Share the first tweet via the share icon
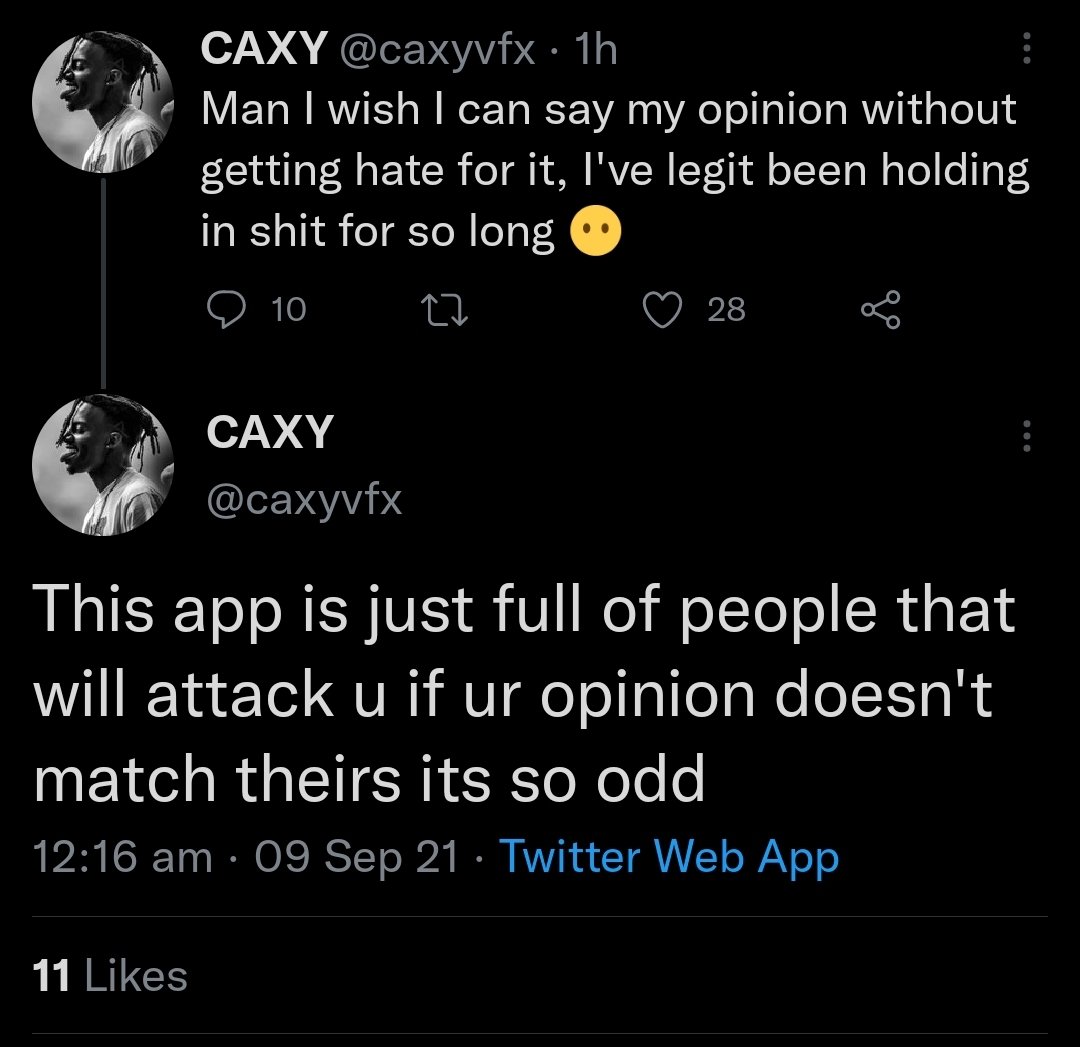This screenshot has width=1080, height=1047. tap(880, 311)
